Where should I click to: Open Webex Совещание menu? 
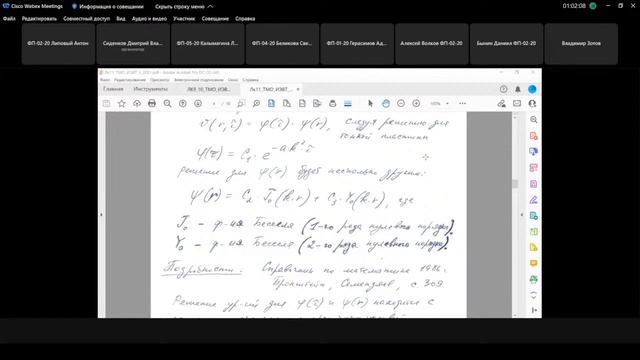tap(215, 18)
